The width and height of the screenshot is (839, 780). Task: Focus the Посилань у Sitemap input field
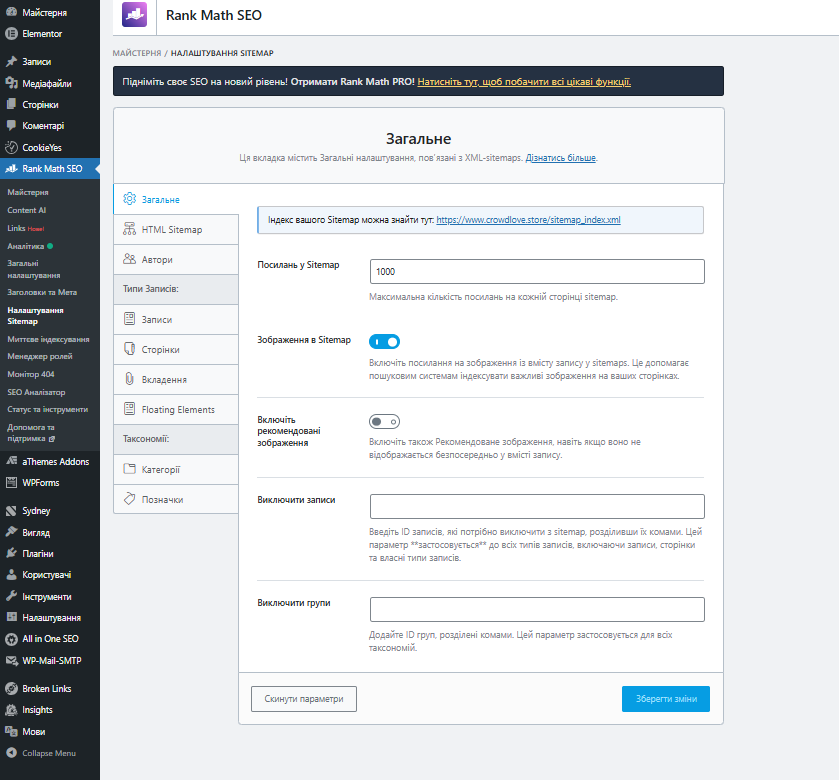(x=537, y=271)
